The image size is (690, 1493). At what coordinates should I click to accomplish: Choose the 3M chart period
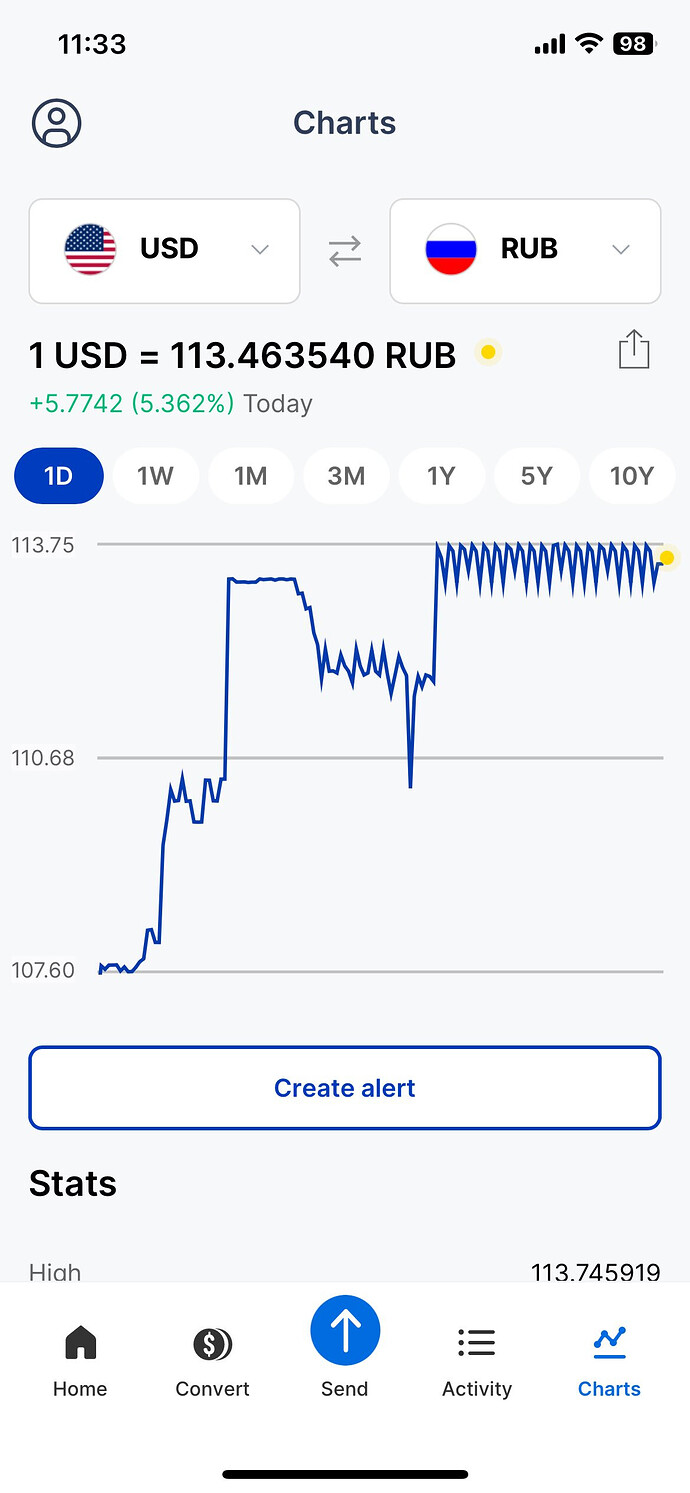[346, 476]
